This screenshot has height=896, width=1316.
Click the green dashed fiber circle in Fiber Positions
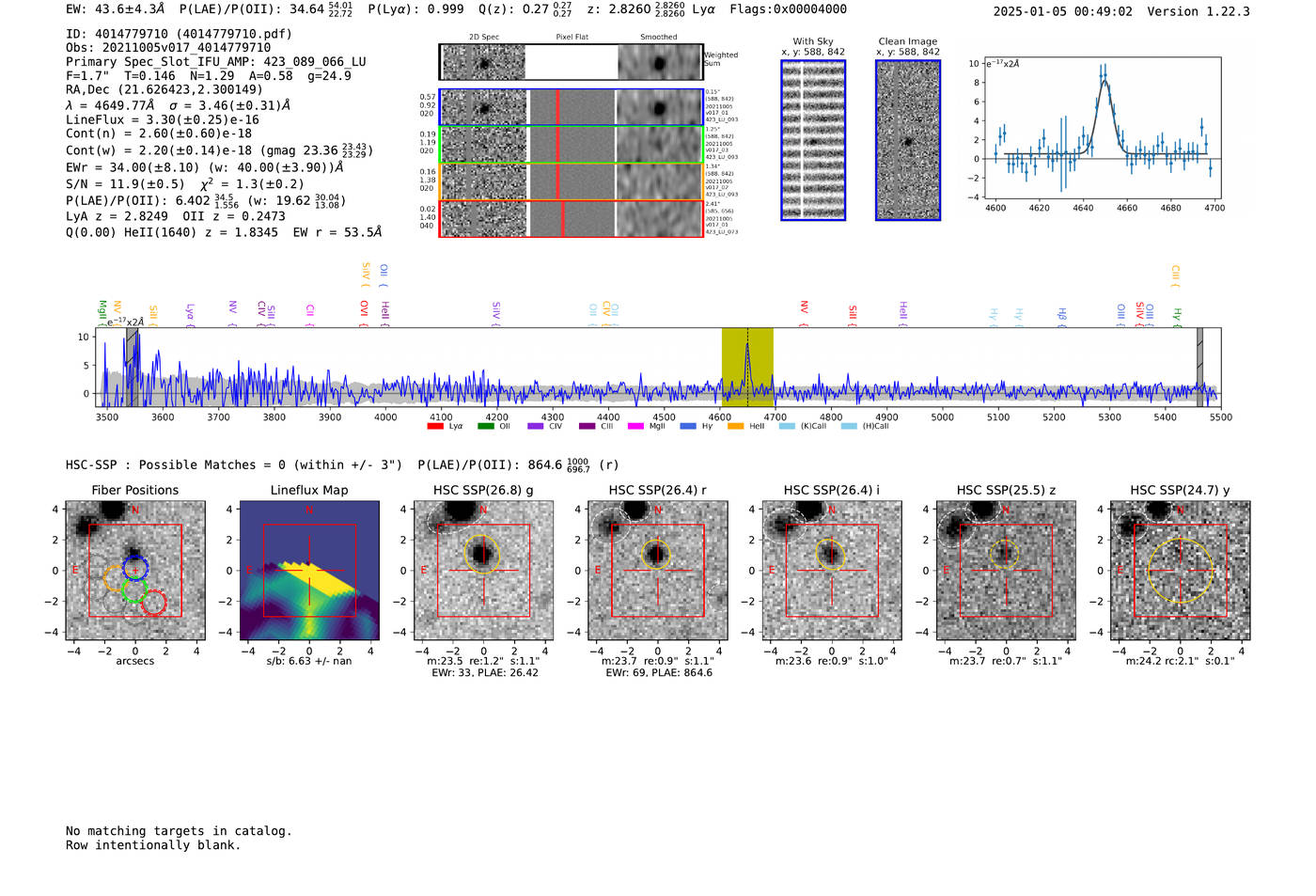[x=134, y=590]
